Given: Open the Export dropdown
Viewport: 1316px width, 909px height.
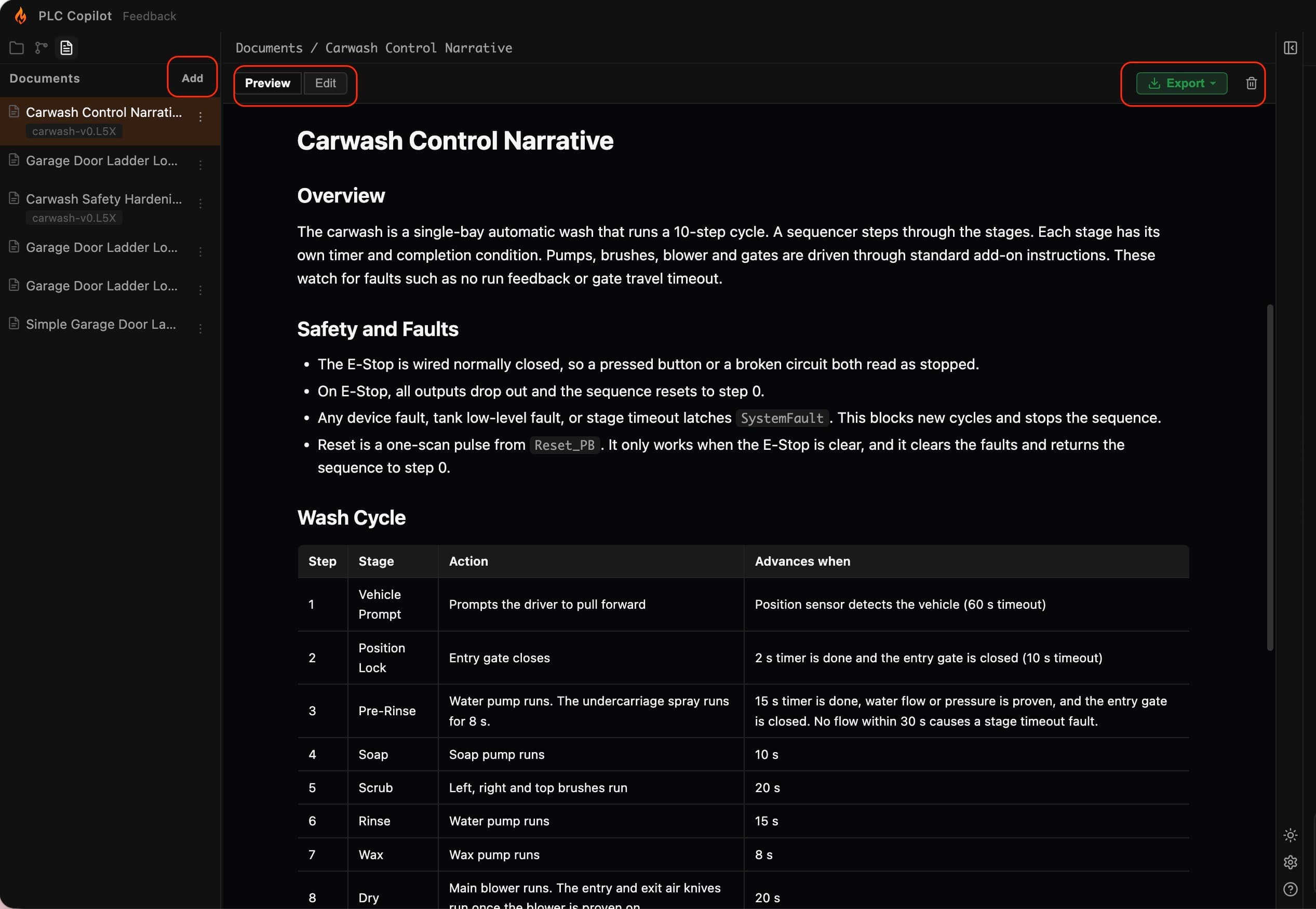Looking at the screenshot, I should 1181,83.
